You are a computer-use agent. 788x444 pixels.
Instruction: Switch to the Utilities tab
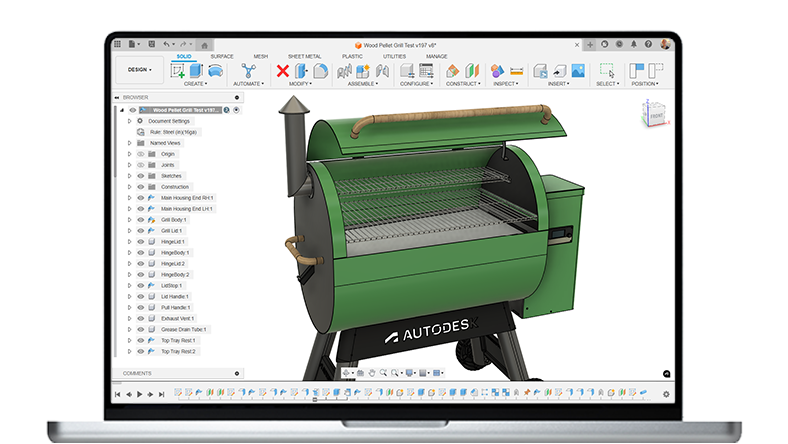pos(395,56)
